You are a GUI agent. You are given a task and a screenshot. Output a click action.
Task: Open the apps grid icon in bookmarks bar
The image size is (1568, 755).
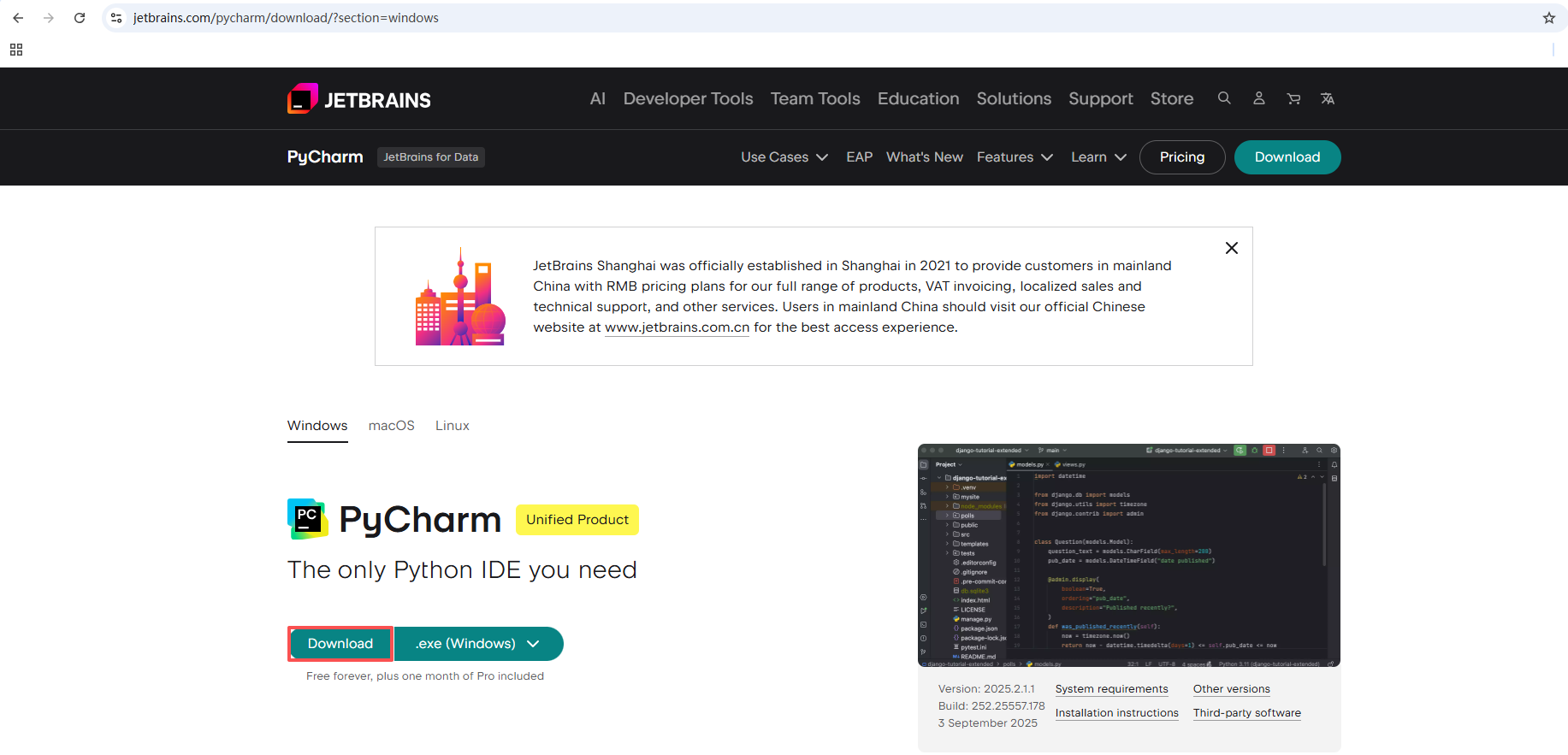click(16, 50)
